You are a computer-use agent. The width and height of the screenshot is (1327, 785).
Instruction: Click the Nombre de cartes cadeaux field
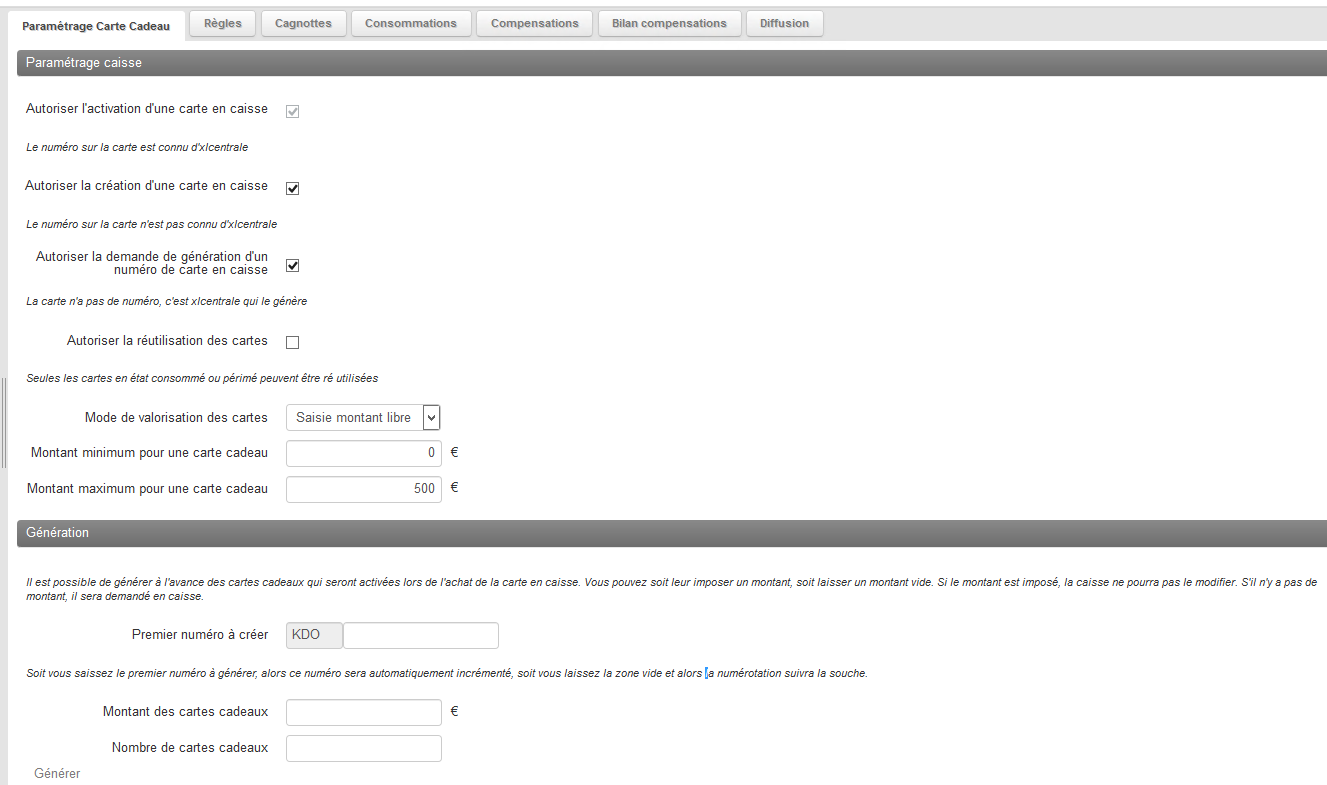364,748
